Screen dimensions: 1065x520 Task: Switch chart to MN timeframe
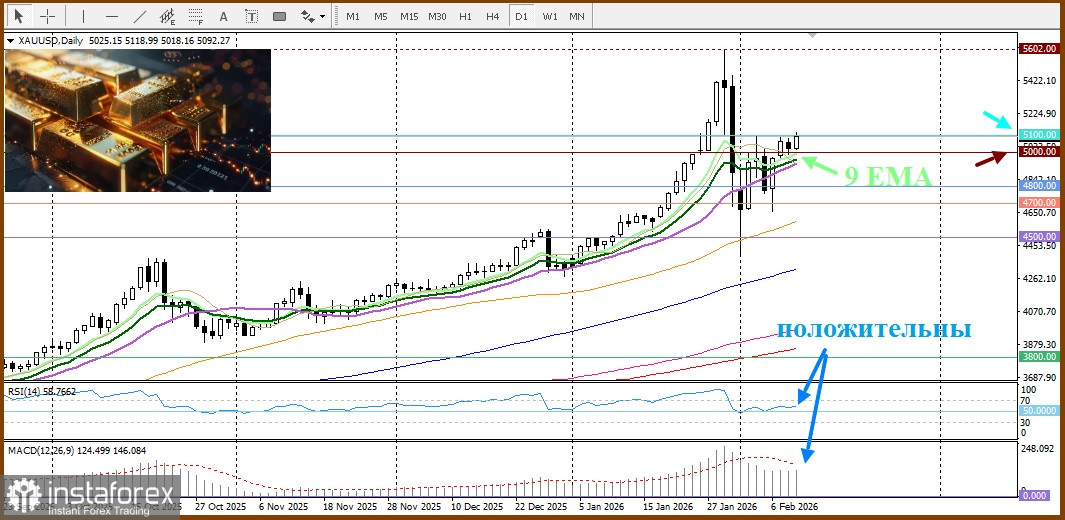click(x=577, y=16)
